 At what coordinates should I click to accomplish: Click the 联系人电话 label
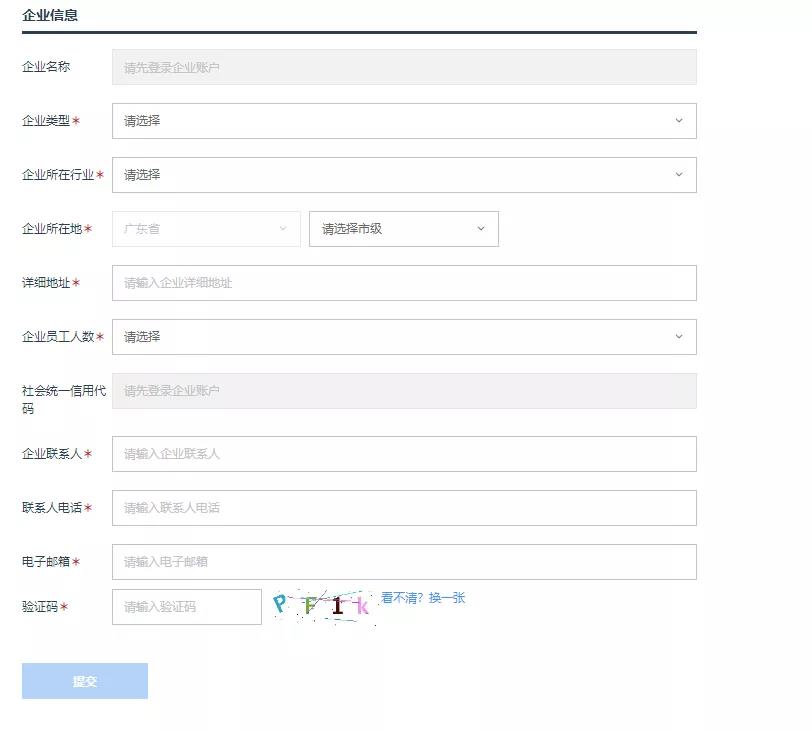(52, 507)
